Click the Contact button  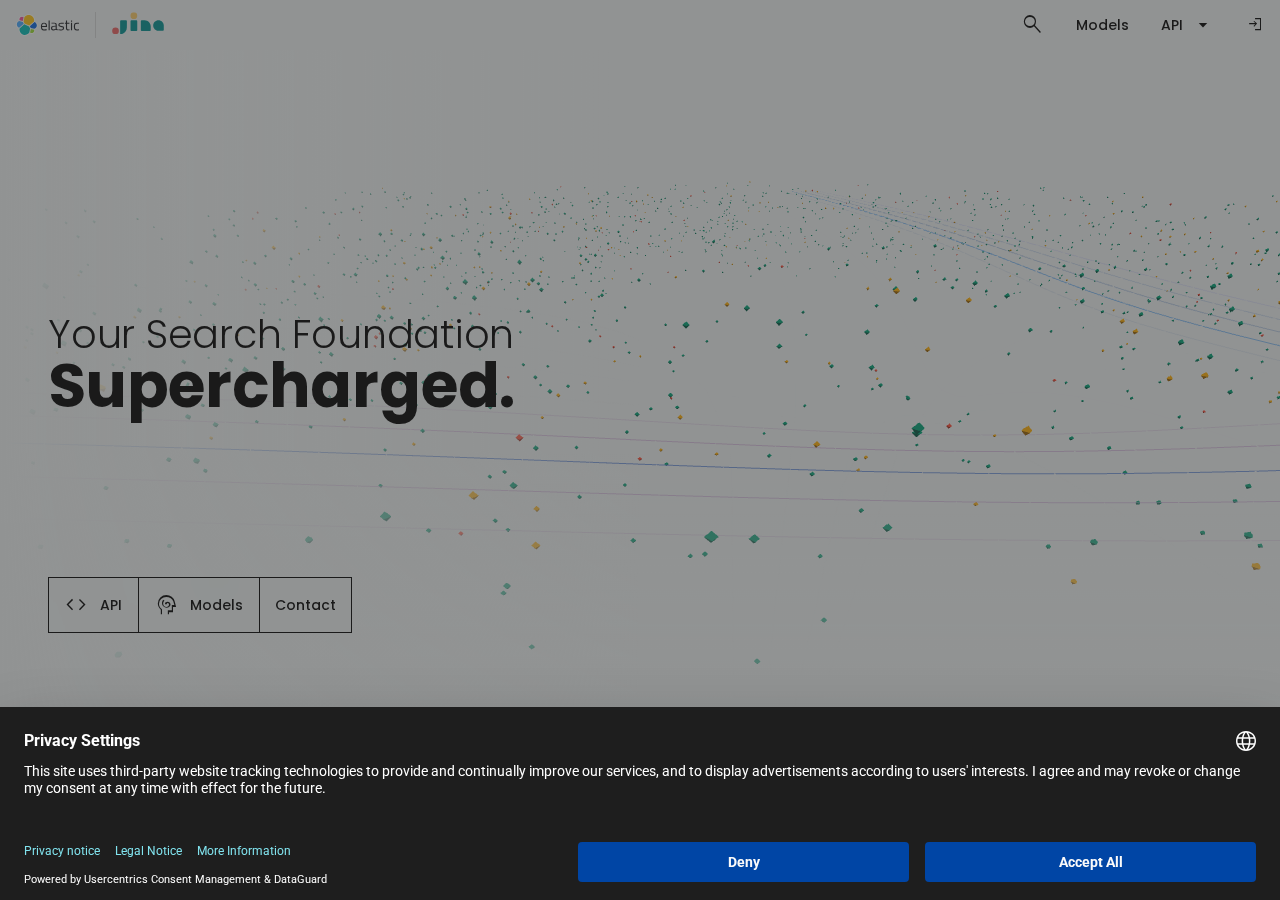(305, 605)
